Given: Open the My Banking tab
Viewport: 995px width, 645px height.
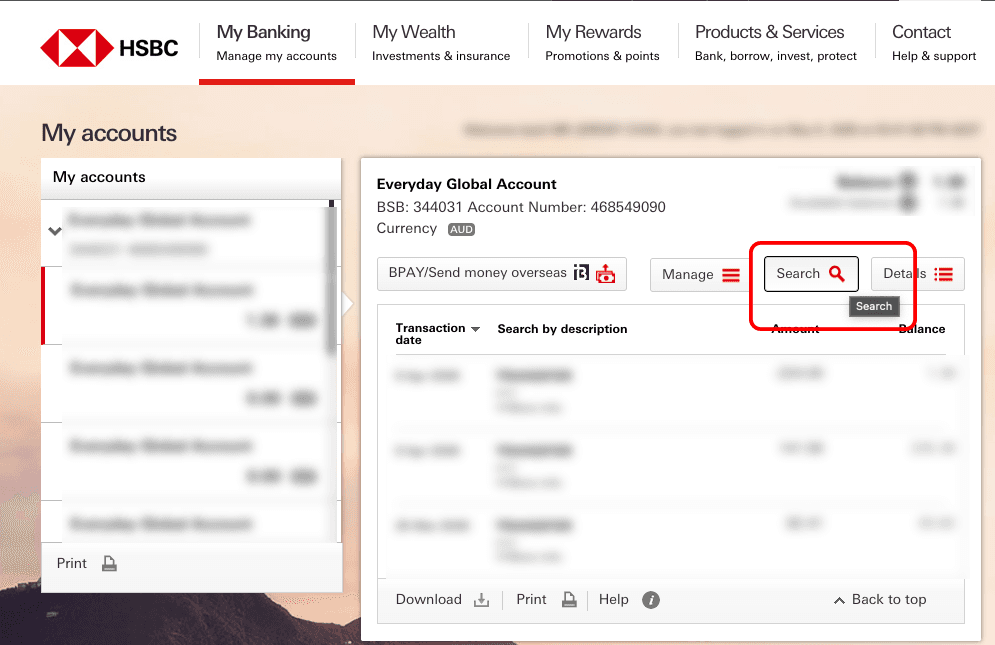Looking at the screenshot, I should [x=277, y=43].
